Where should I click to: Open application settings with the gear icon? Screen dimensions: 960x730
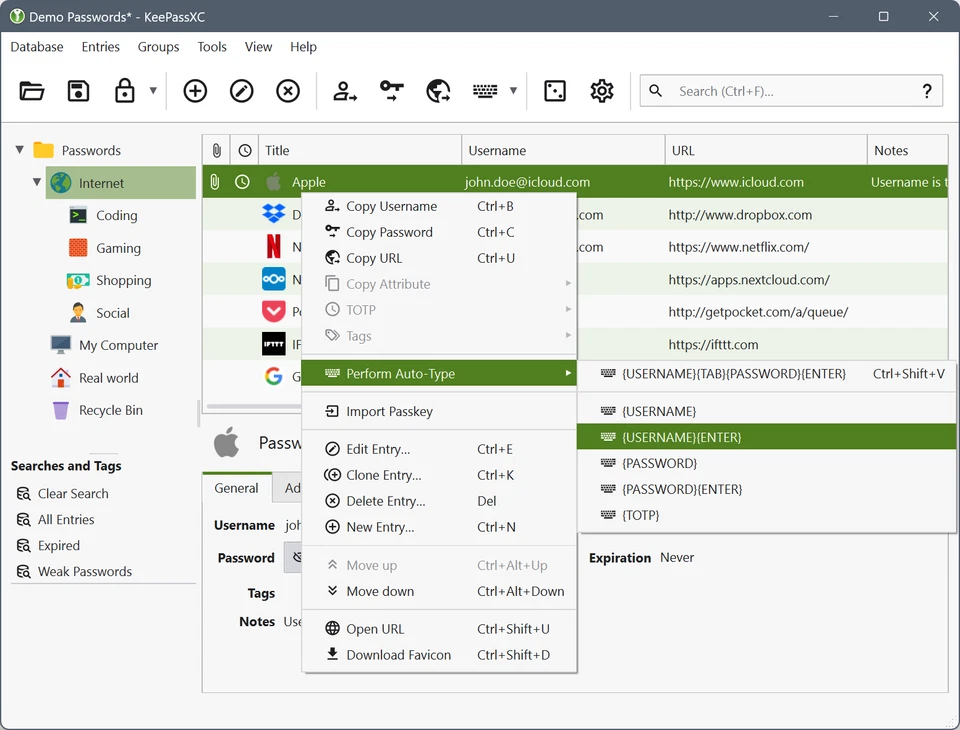tap(601, 90)
